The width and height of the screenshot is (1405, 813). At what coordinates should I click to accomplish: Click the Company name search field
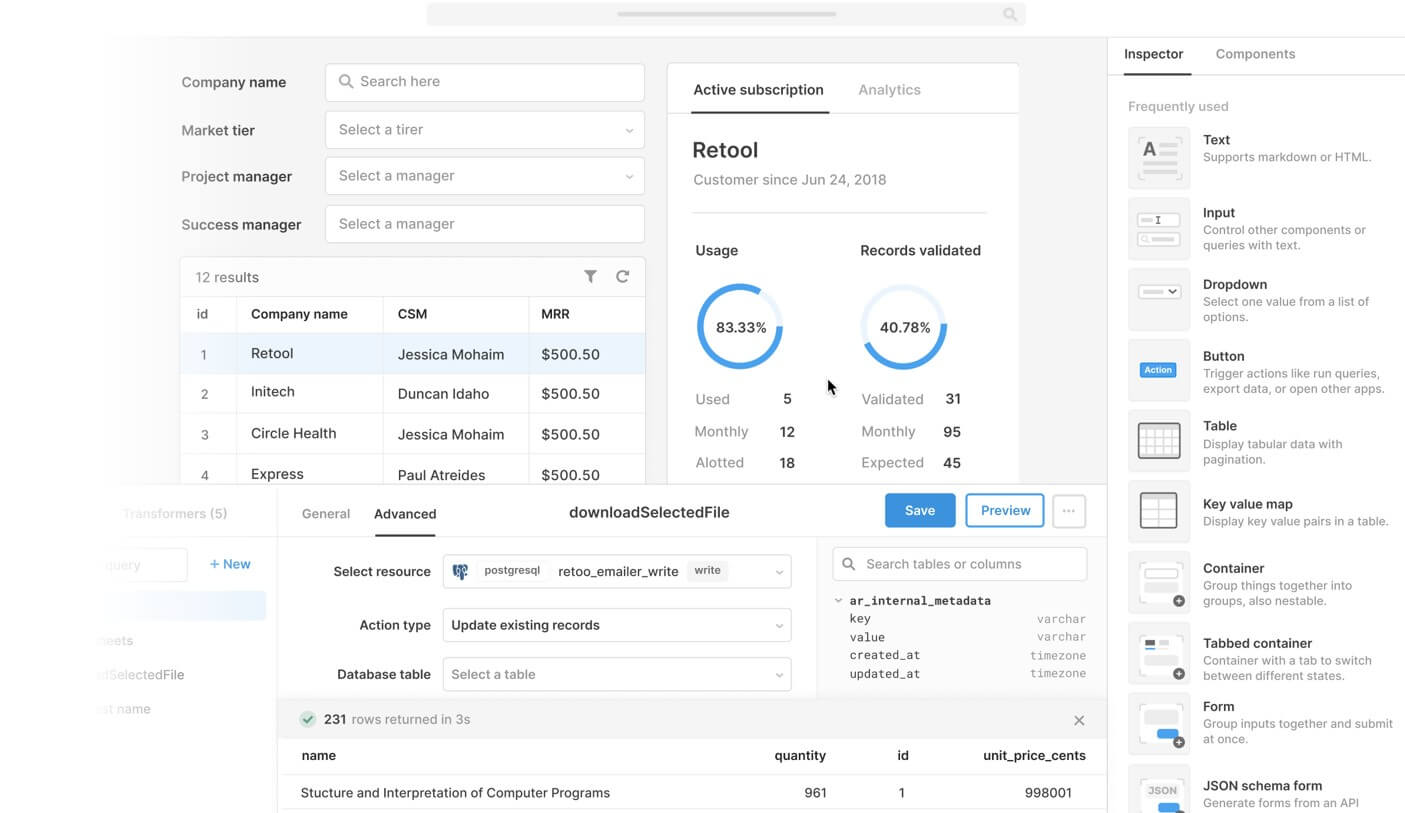[x=484, y=81]
